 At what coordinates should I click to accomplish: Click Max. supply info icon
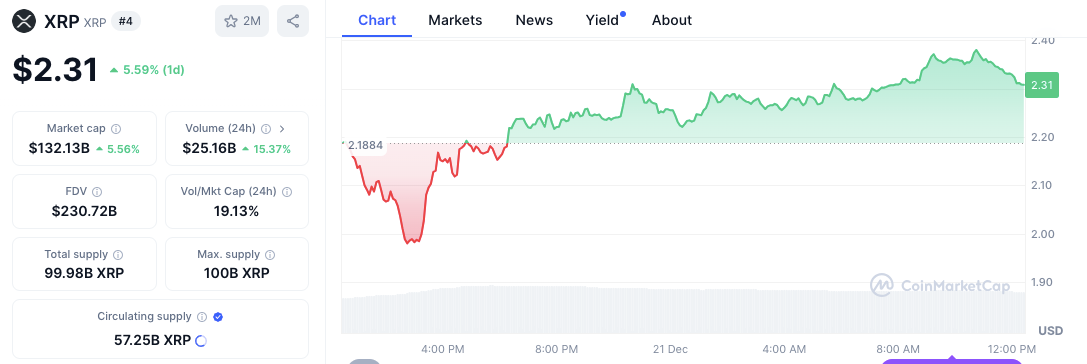(x=270, y=255)
